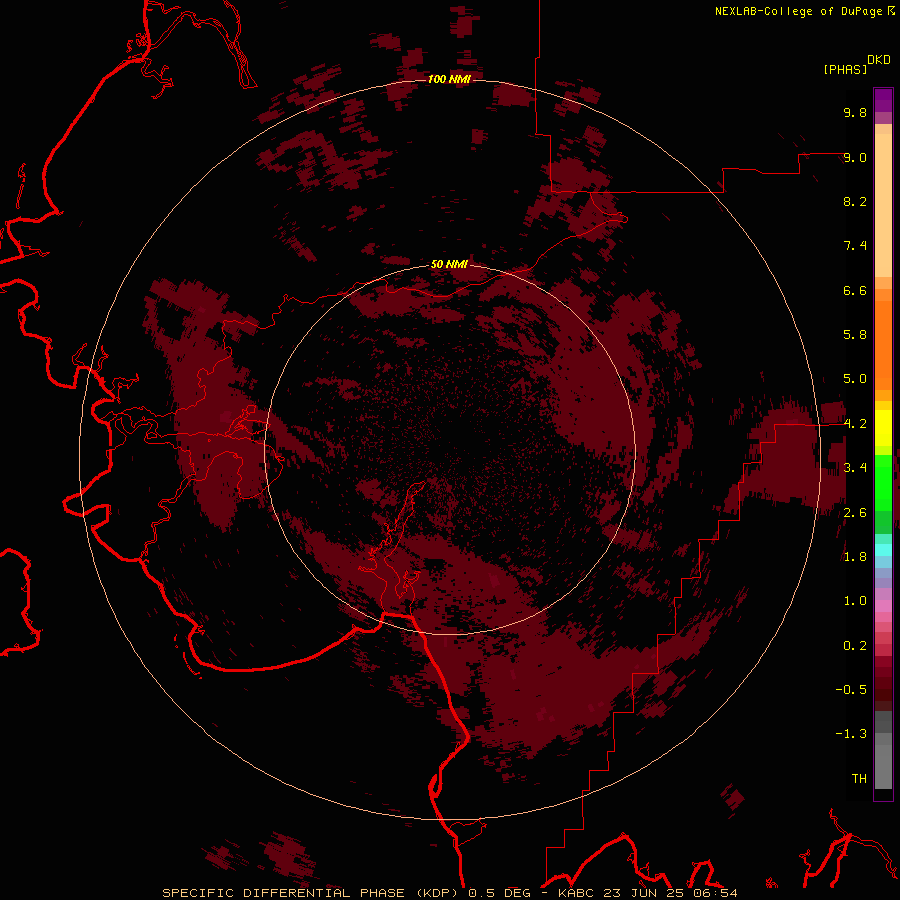The image size is (900, 900).
Task: Click the 1.0 scale value
Action: pyautogui.click(x=855, y=601)
